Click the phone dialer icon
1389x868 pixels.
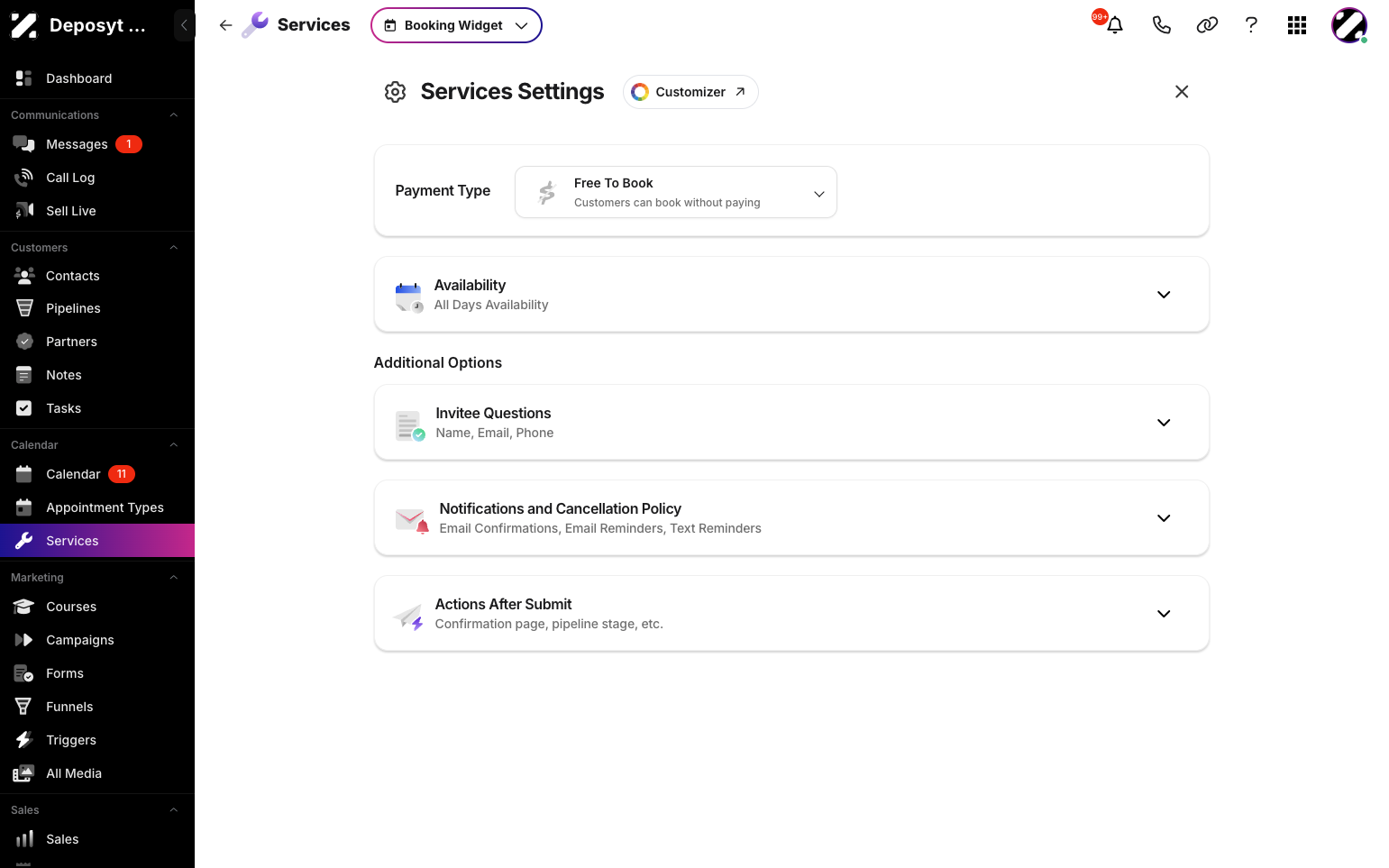coord(1161,25)
